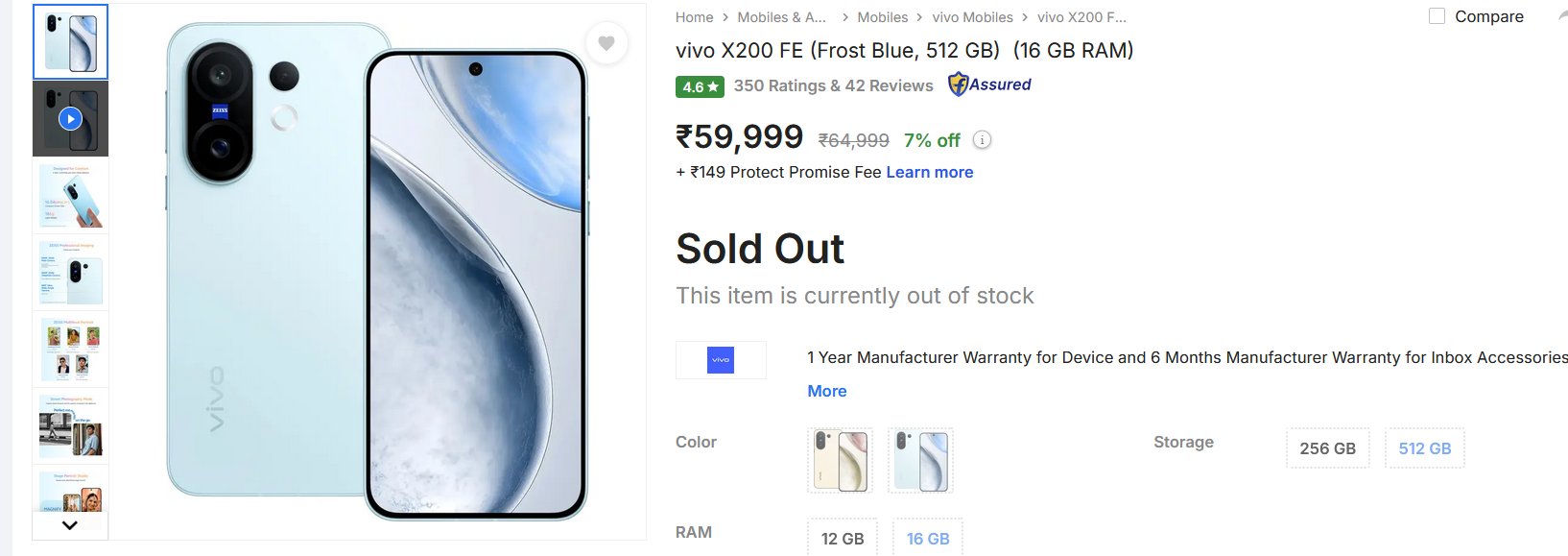Image resolution: width=1568 pixels, height=556 pixels.
Task: Click the vivo logo in the warranty section
Action: tap(721, 360)
